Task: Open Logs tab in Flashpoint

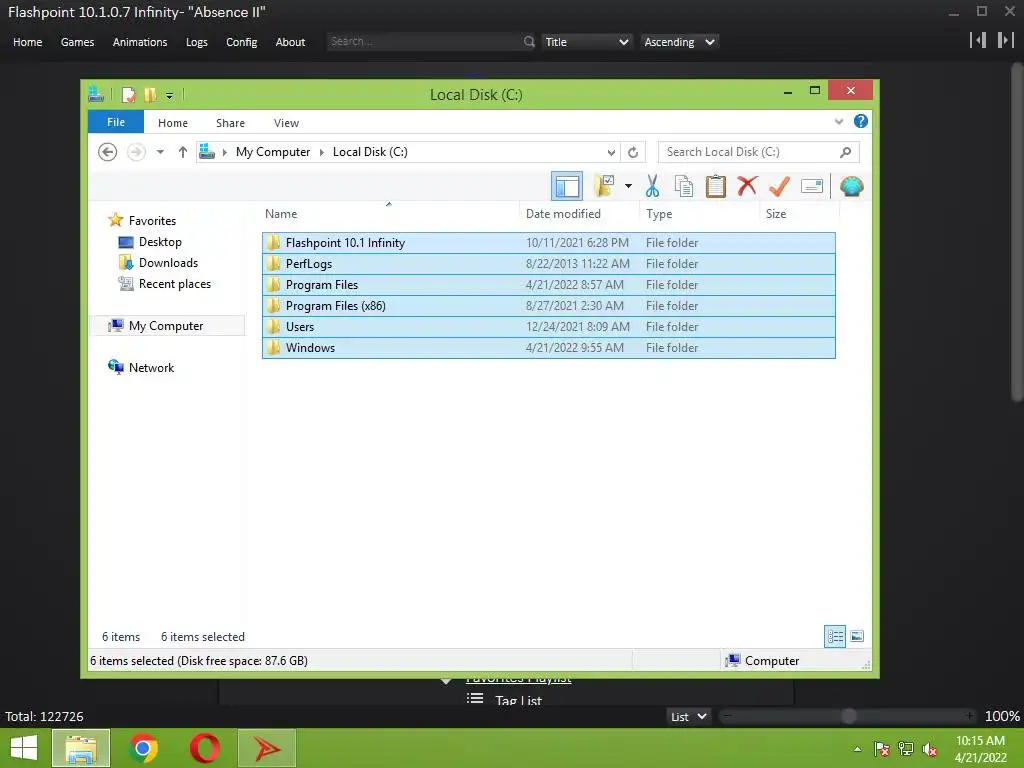Action: [x=197, y=42]
